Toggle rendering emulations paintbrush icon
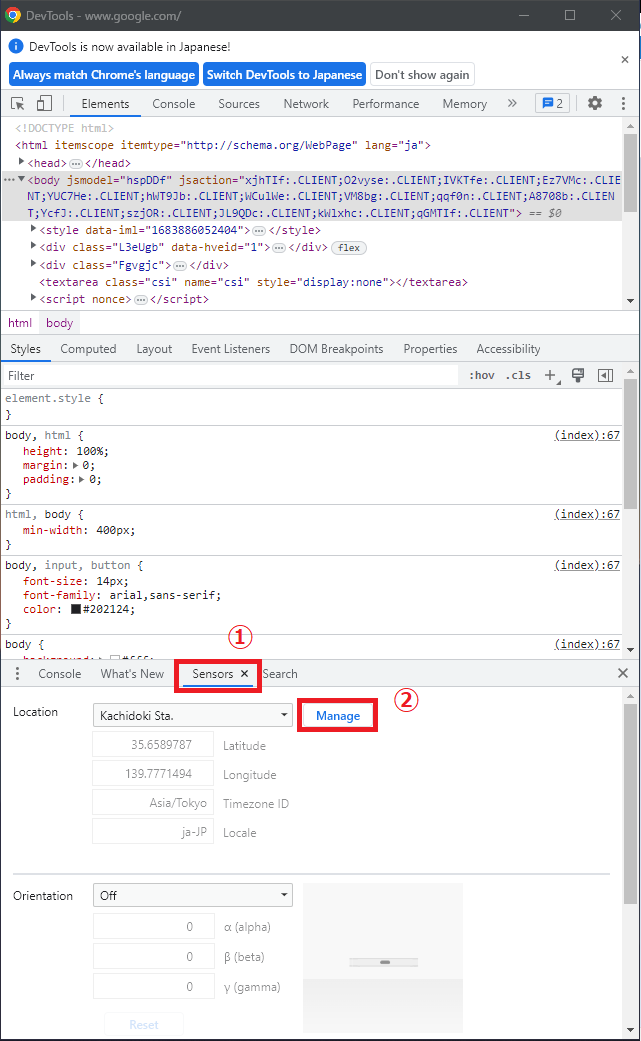This screenshot has width=641, height=1041. coord(578,376)
